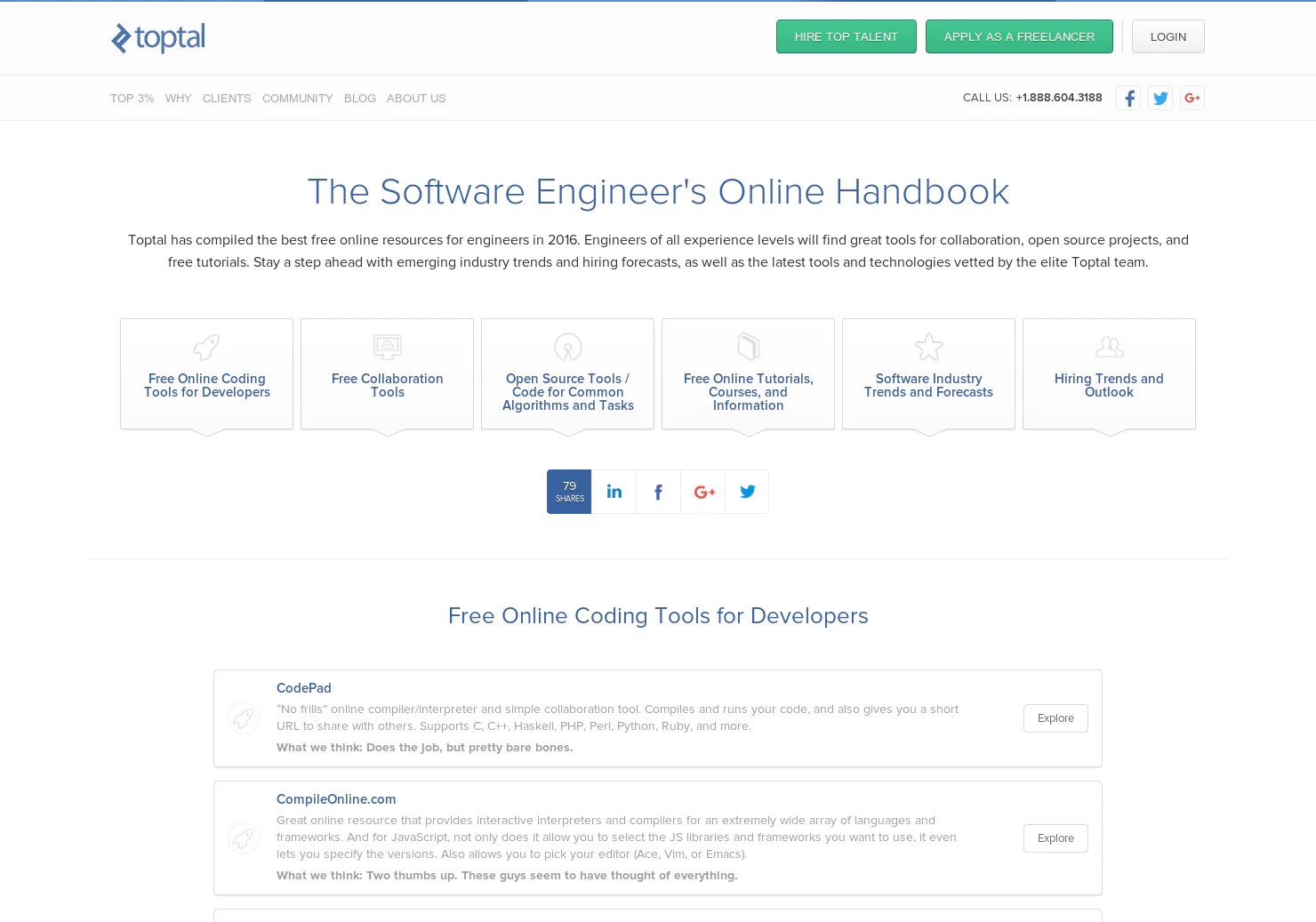Viewport: 1316px width, 922px height.
Task: Click the Software Engineer's Online Handbook heading
Action: (x=658, y=192)
